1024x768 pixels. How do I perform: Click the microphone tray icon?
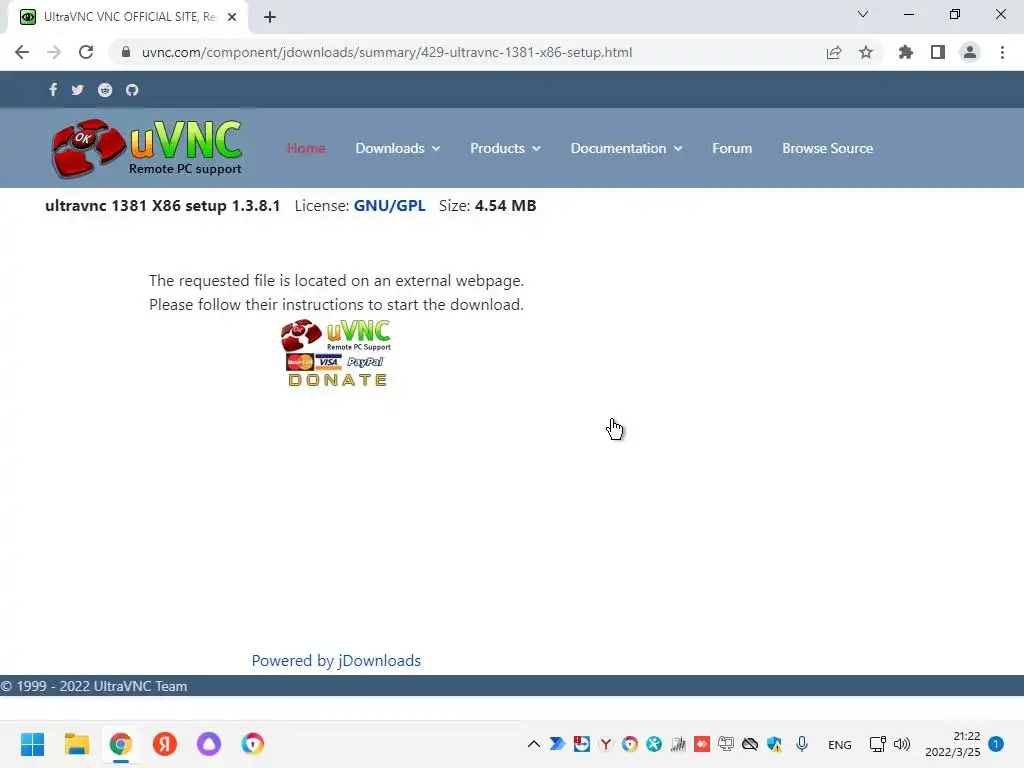pyautogui.click(x=802, y=744)
